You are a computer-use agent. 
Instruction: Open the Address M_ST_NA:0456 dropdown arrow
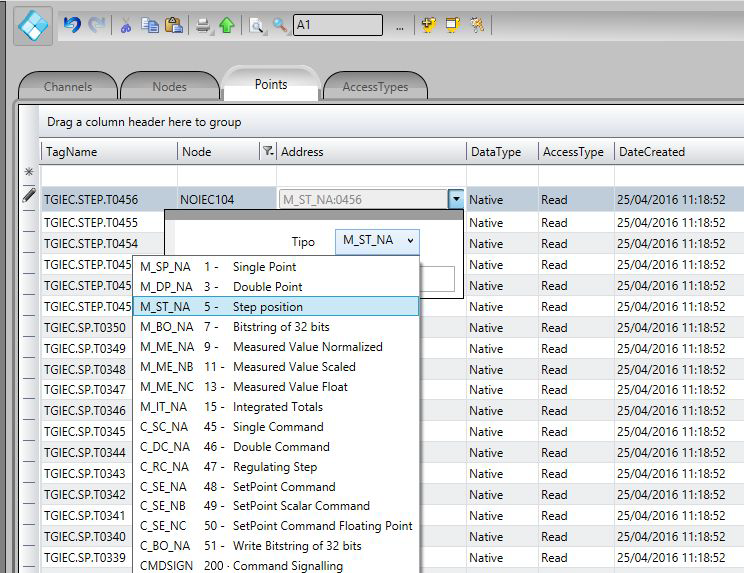click(456, 199)
